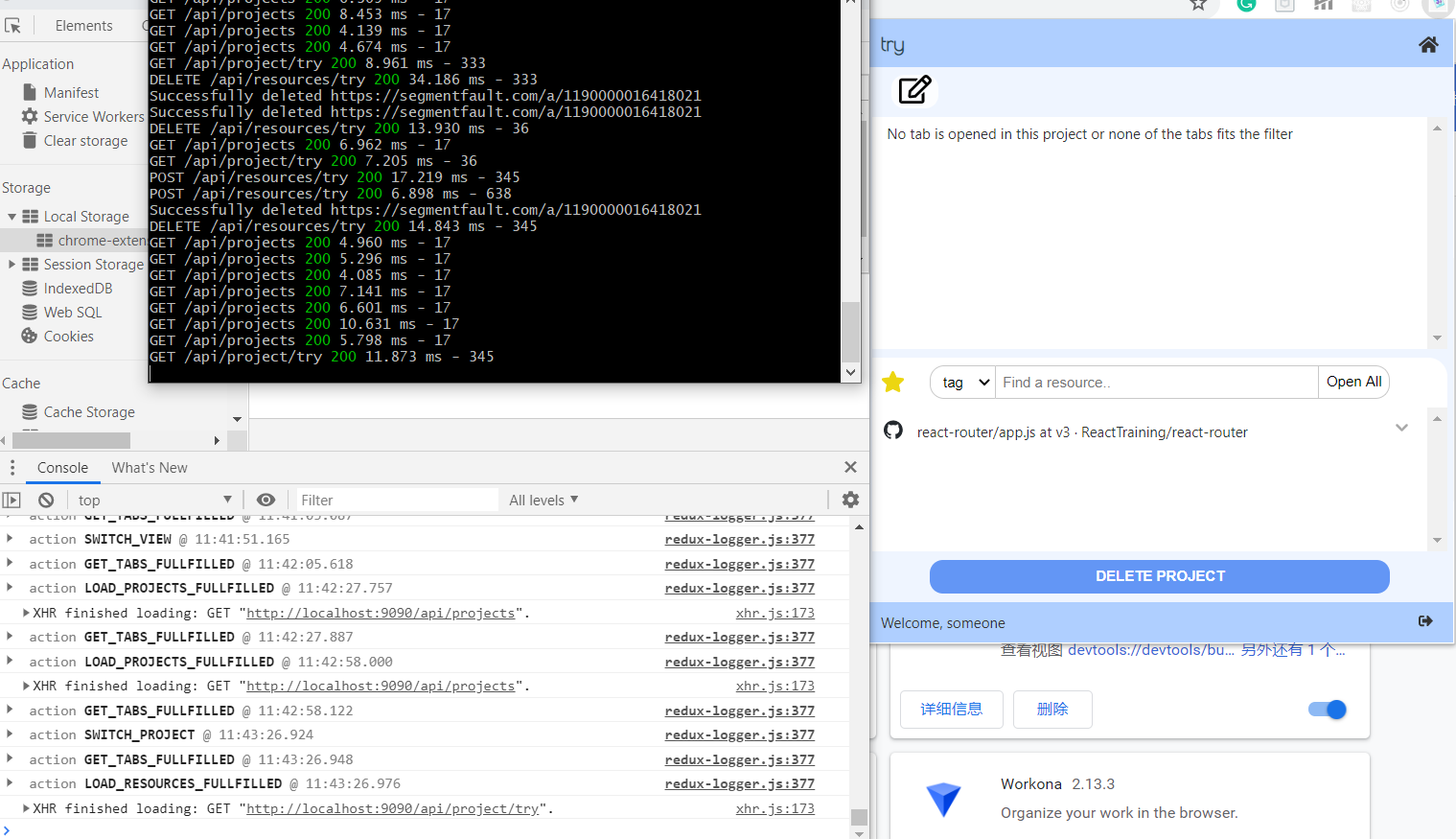The height and width of the screenshot is (839, 1456).
Task: Expand XHR finished loading api/project/try entry
Action: click(x=26, y=808)
